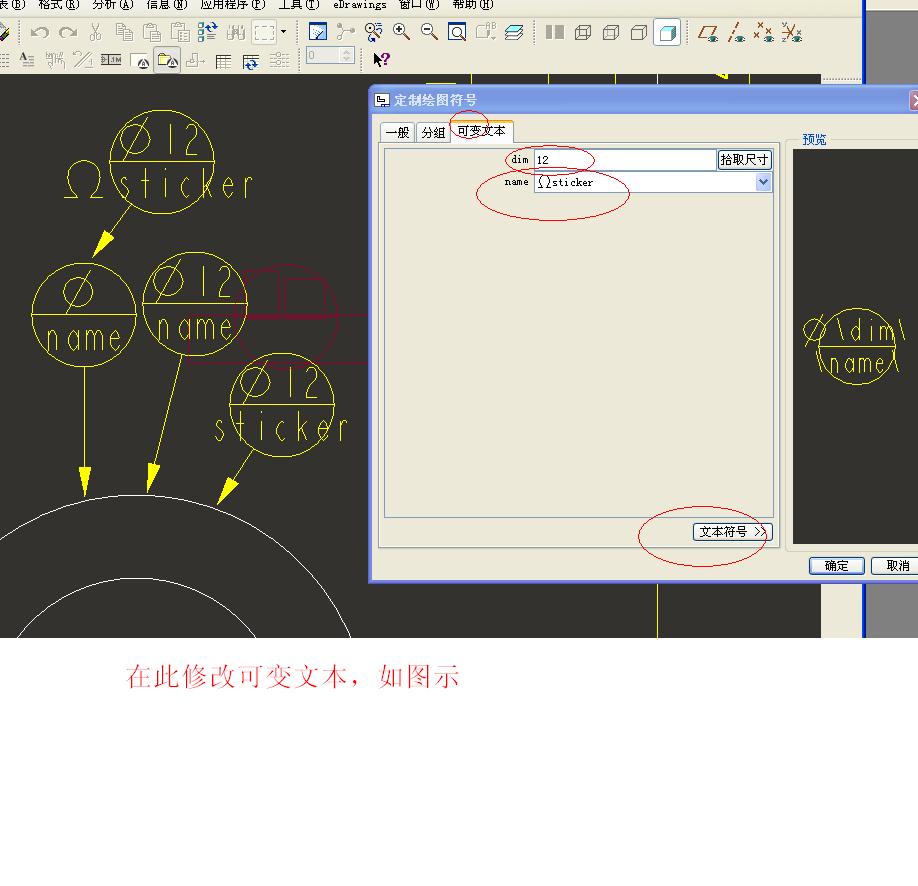Click the sliders/settings list icon
Viewport: 918px width, 886px height.
coord(279,60)
